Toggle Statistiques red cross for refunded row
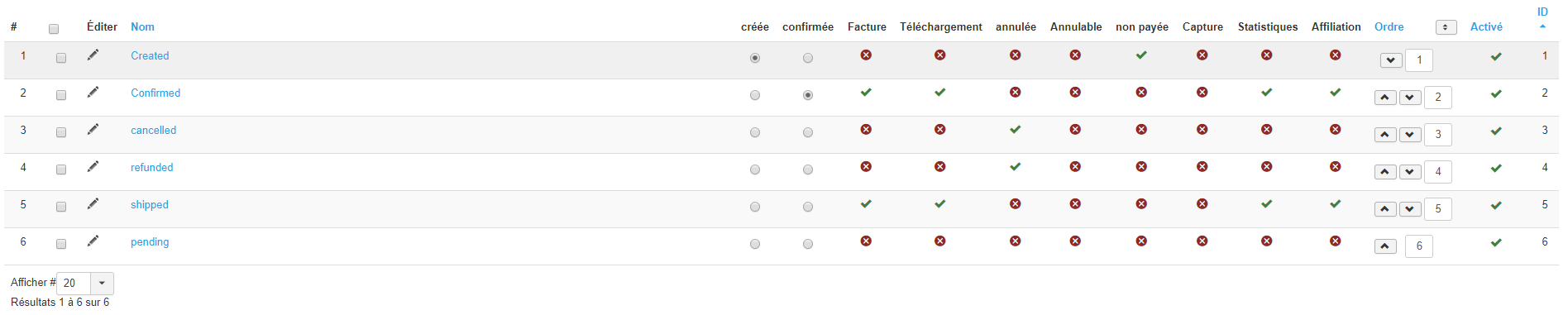Image resolution: width=1568 pixels, height=315 pixels. [1267, 166]
